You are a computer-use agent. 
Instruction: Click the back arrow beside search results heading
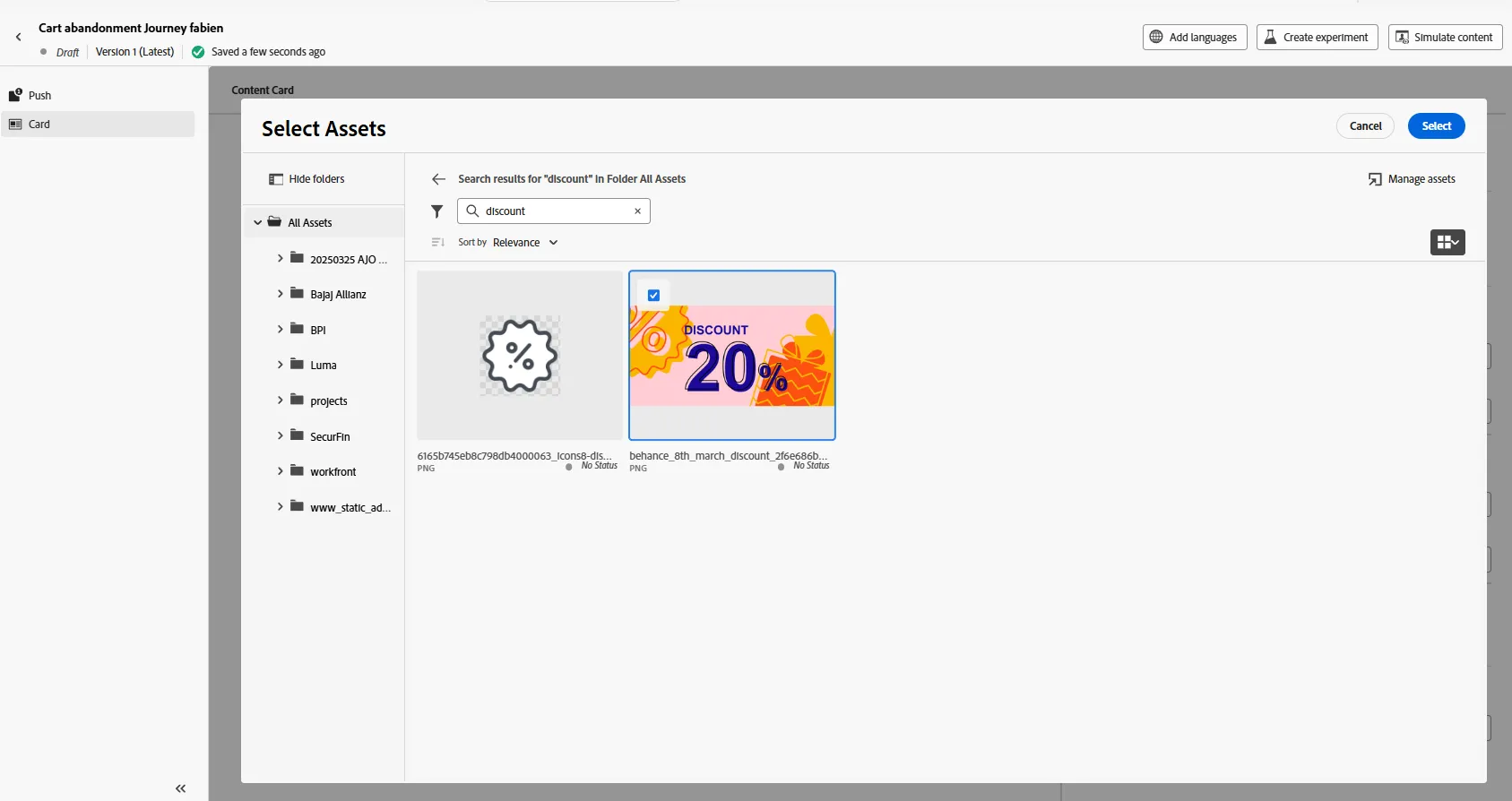click(438, 179)
